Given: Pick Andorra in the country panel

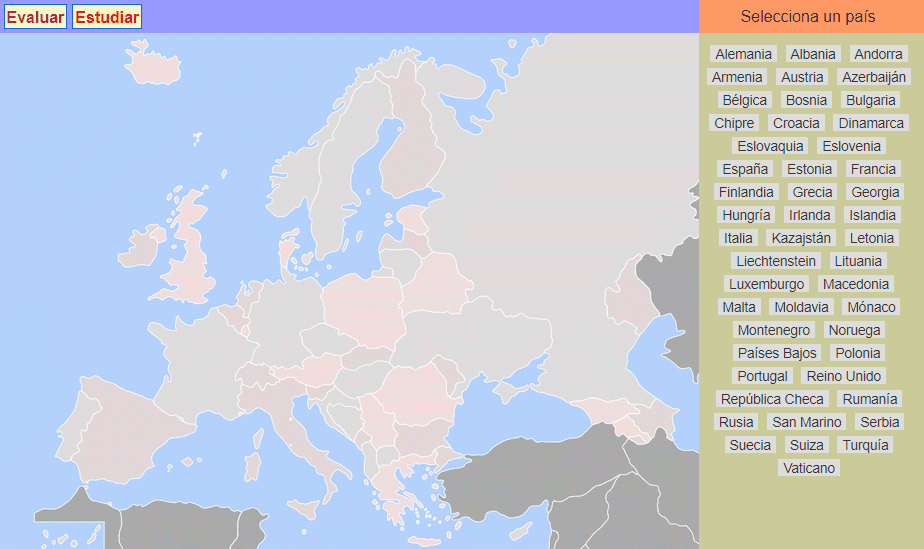Looking at the screenshot, I should pyautogui.click(x=878, y=54).
